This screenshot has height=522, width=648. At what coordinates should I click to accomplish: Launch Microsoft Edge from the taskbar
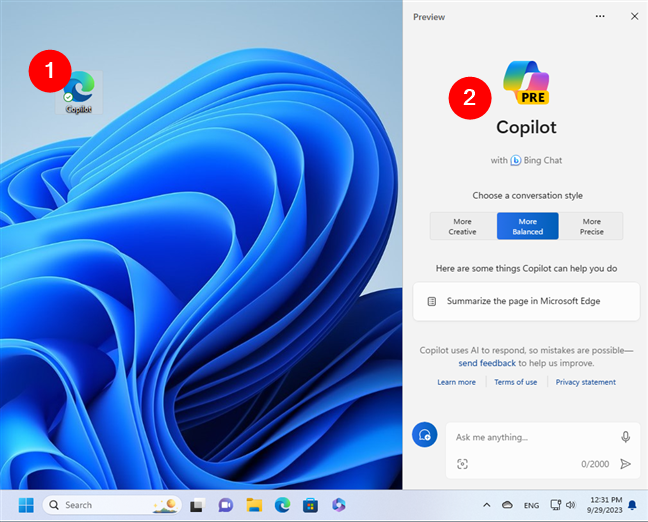click(x=282, y=505)
